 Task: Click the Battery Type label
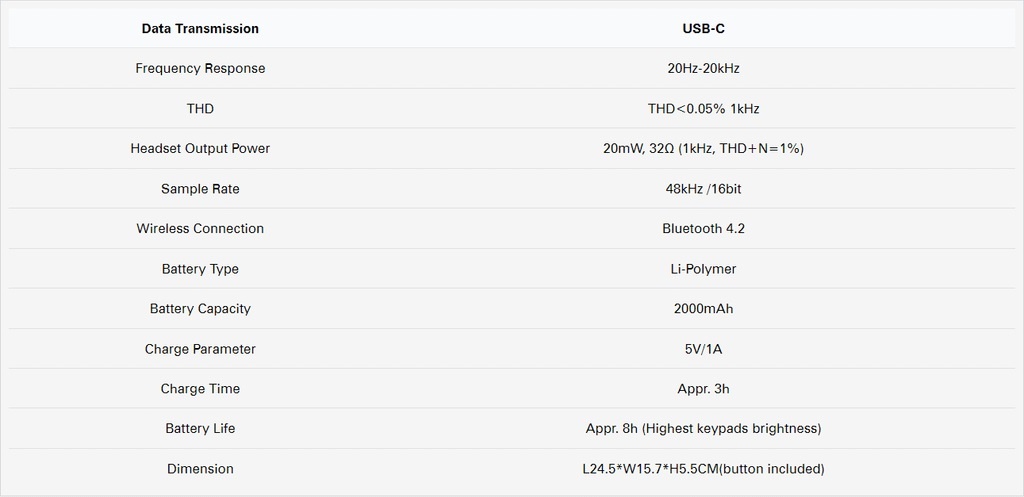coord(200,269)
